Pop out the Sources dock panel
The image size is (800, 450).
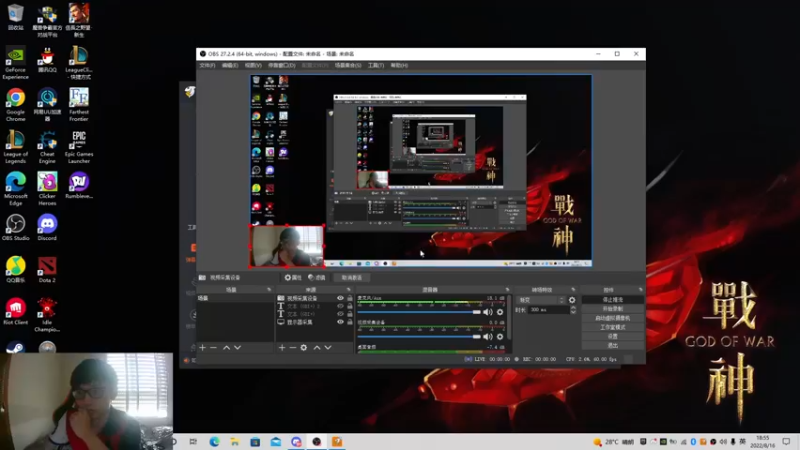click(x=348, y=290)
